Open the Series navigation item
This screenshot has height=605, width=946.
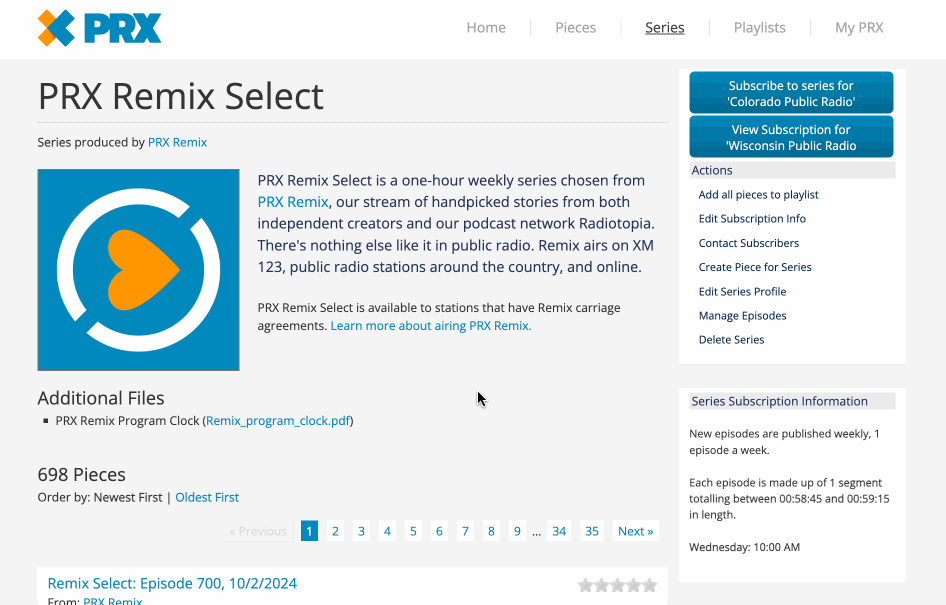(x=664, y=28)
